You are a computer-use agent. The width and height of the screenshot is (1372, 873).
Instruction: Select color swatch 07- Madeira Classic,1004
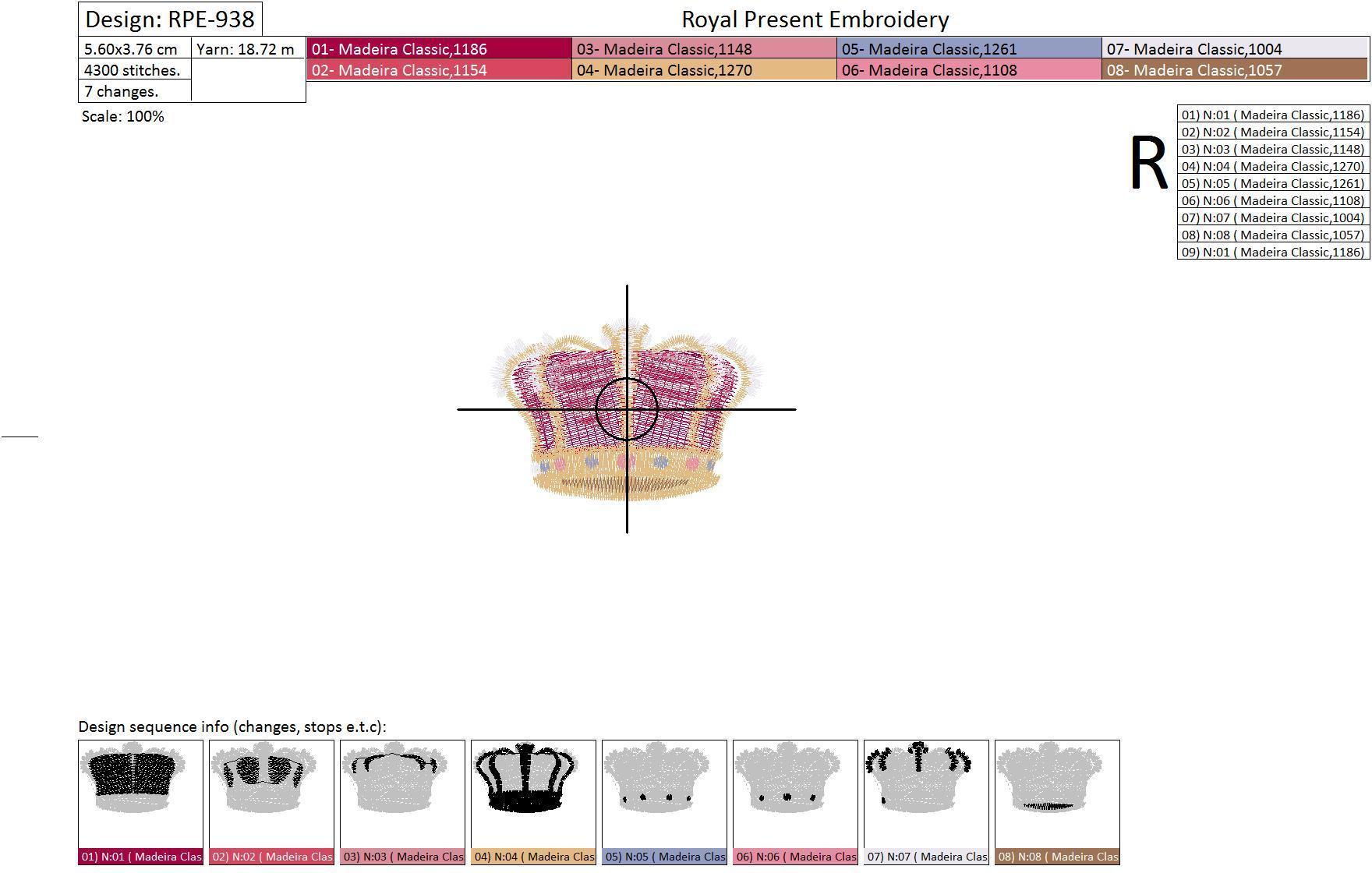coord(1235,48)
